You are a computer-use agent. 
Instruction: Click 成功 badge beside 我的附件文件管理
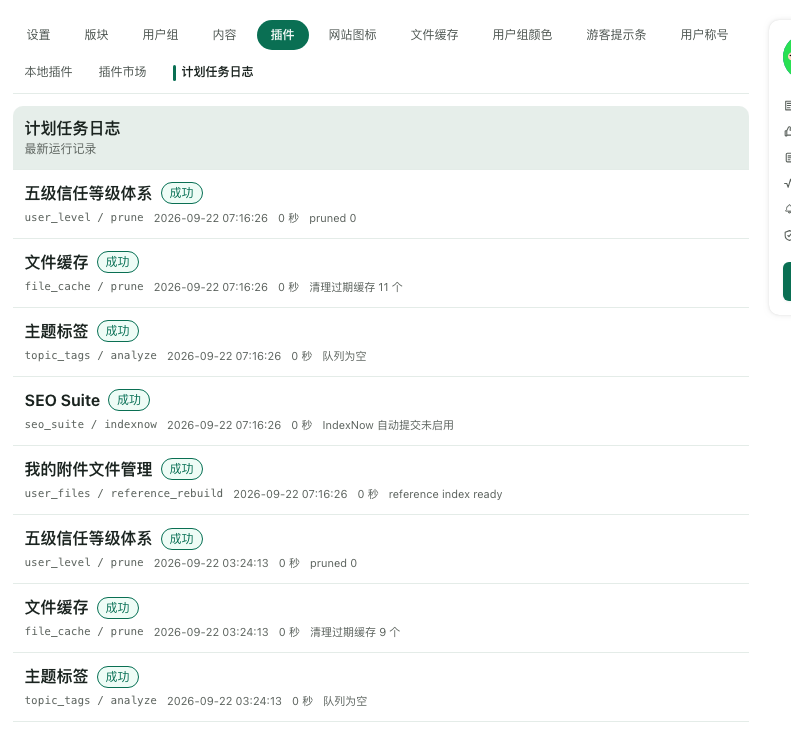click(182, 469)
